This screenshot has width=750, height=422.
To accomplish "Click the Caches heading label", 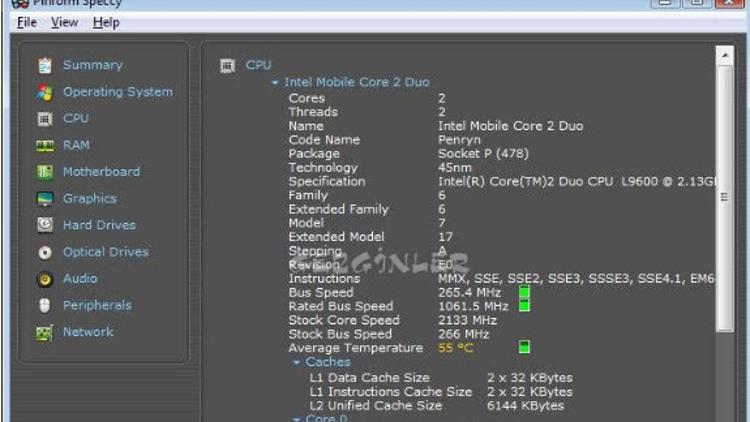I will pos(328,362).
